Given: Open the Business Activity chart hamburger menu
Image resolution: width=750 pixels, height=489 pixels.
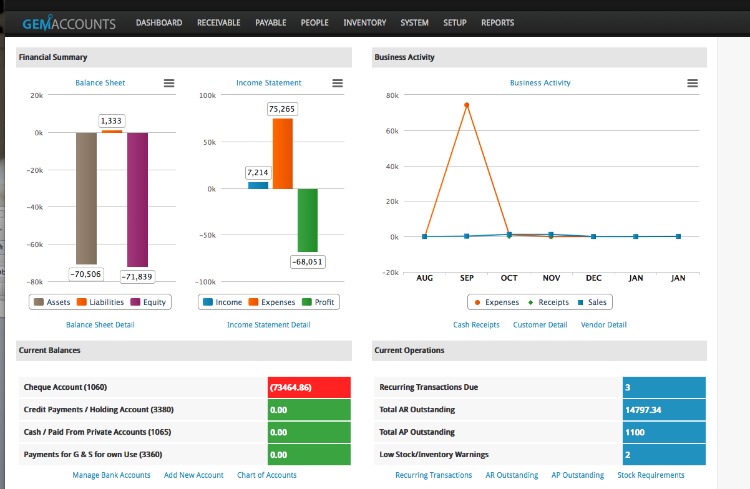Looking at the screenshot, I should 692,83.
